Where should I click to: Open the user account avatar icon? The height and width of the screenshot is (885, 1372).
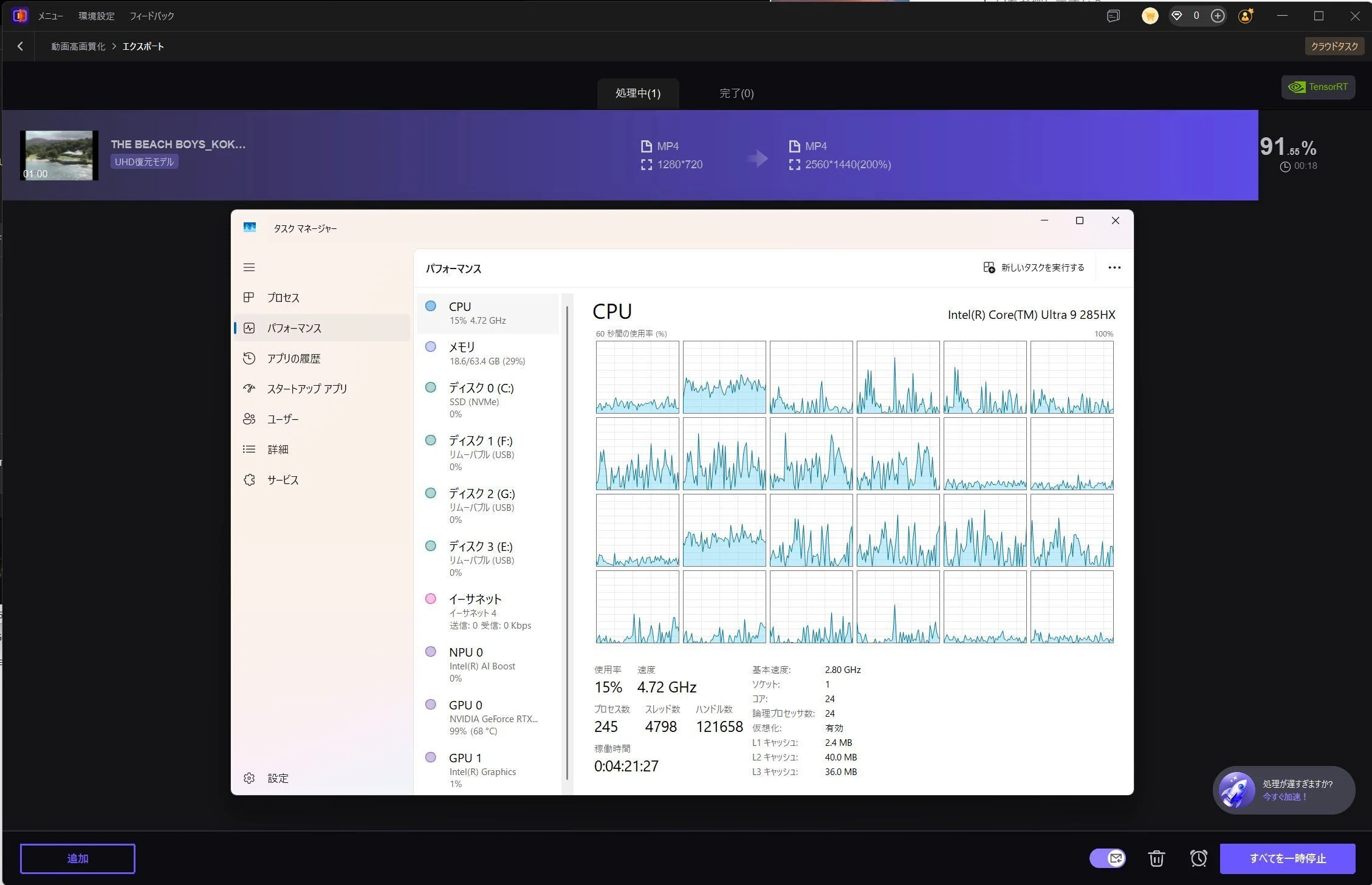pos(1245,16)
